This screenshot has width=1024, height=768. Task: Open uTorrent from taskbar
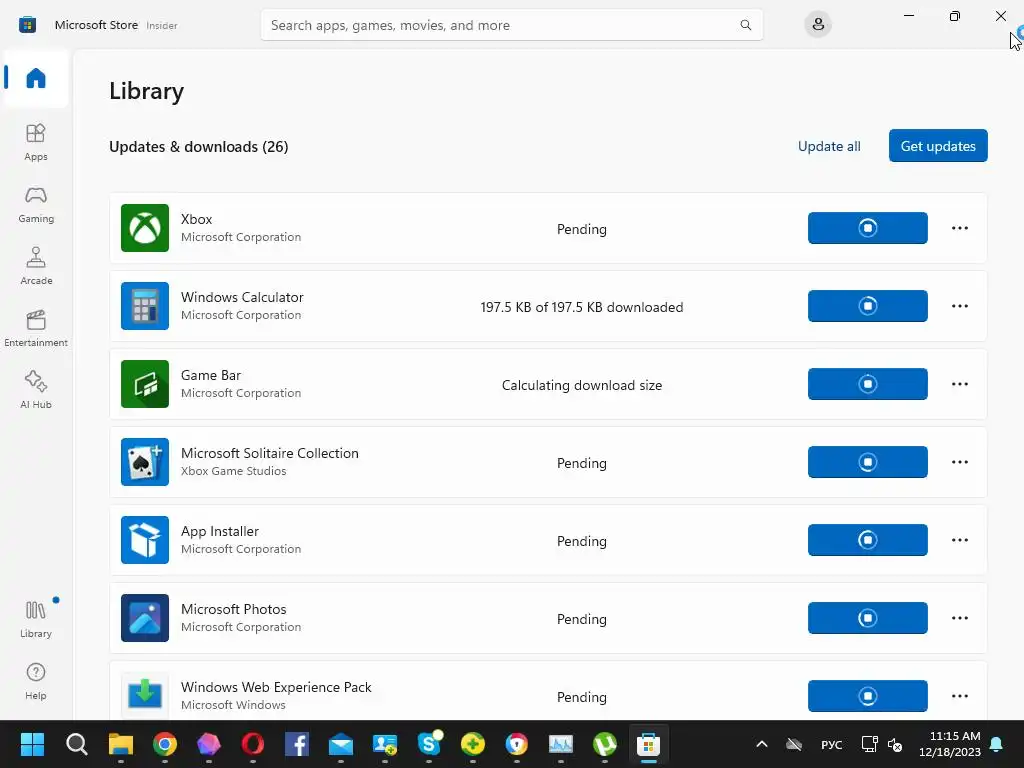pyautogui.click(x=605, y=744)
